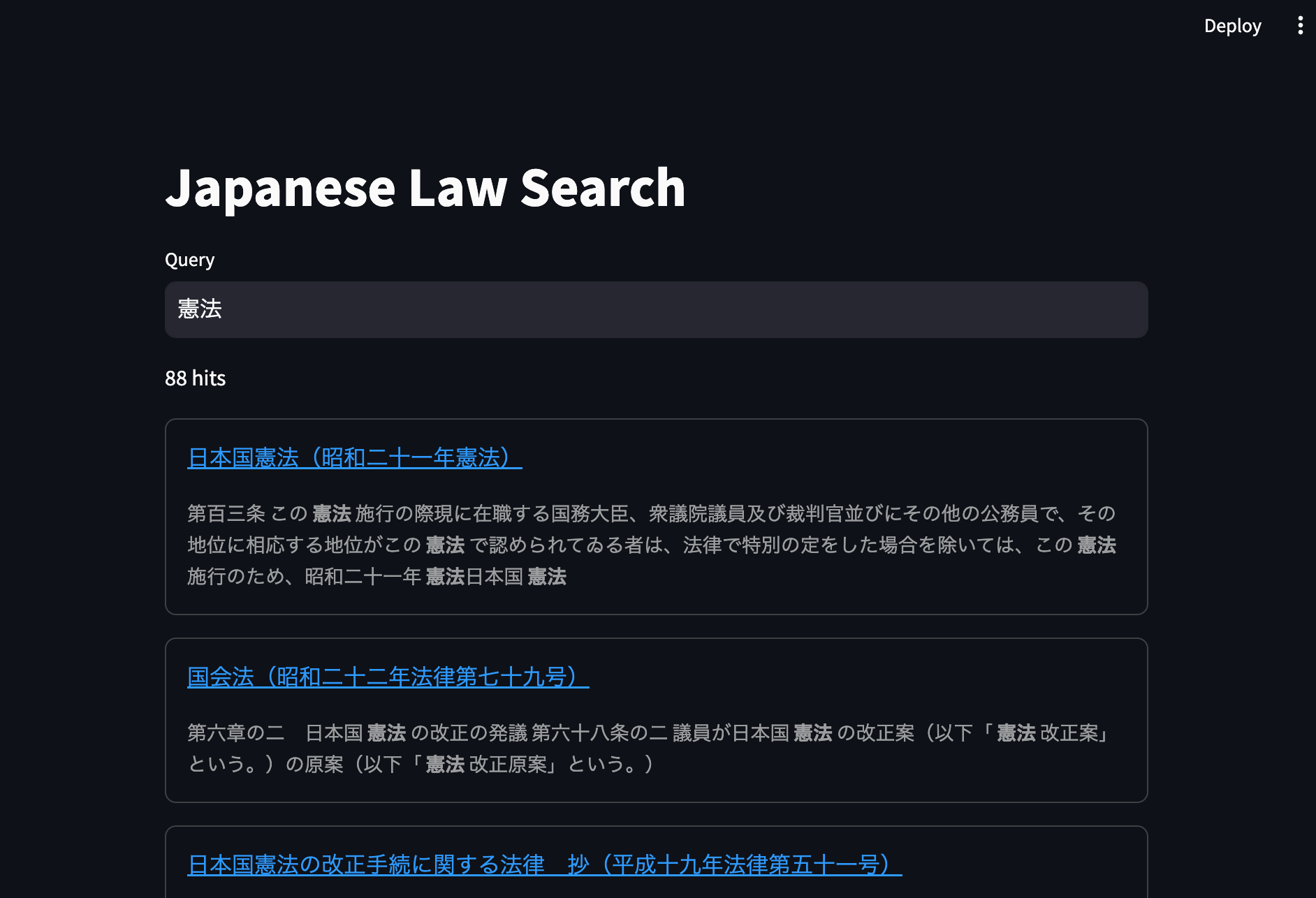Click the 88 hits result counter
Image resolution: width=1316 pixels, height=898 pixels.
pos(195,378)
